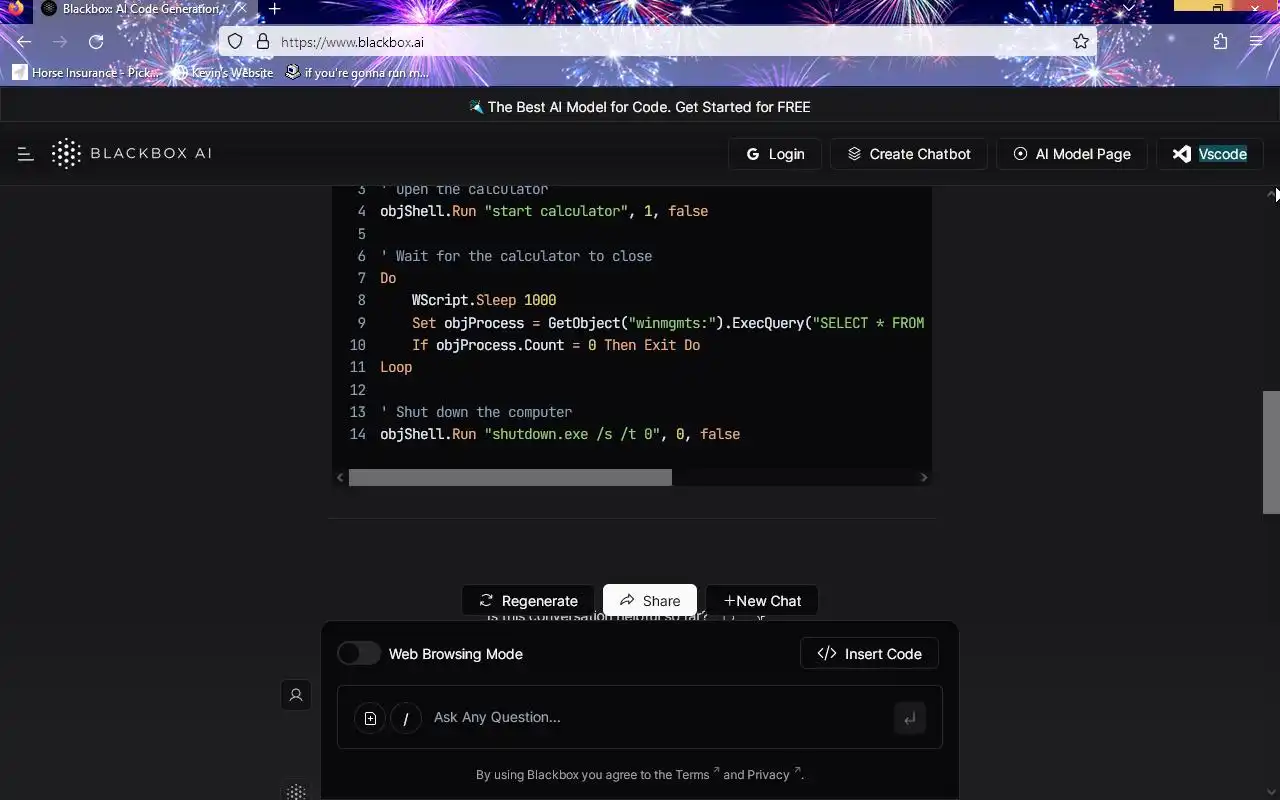Click the Login Google icon
This screenshot has height=800, width=1280.
[x=753, y=154]
